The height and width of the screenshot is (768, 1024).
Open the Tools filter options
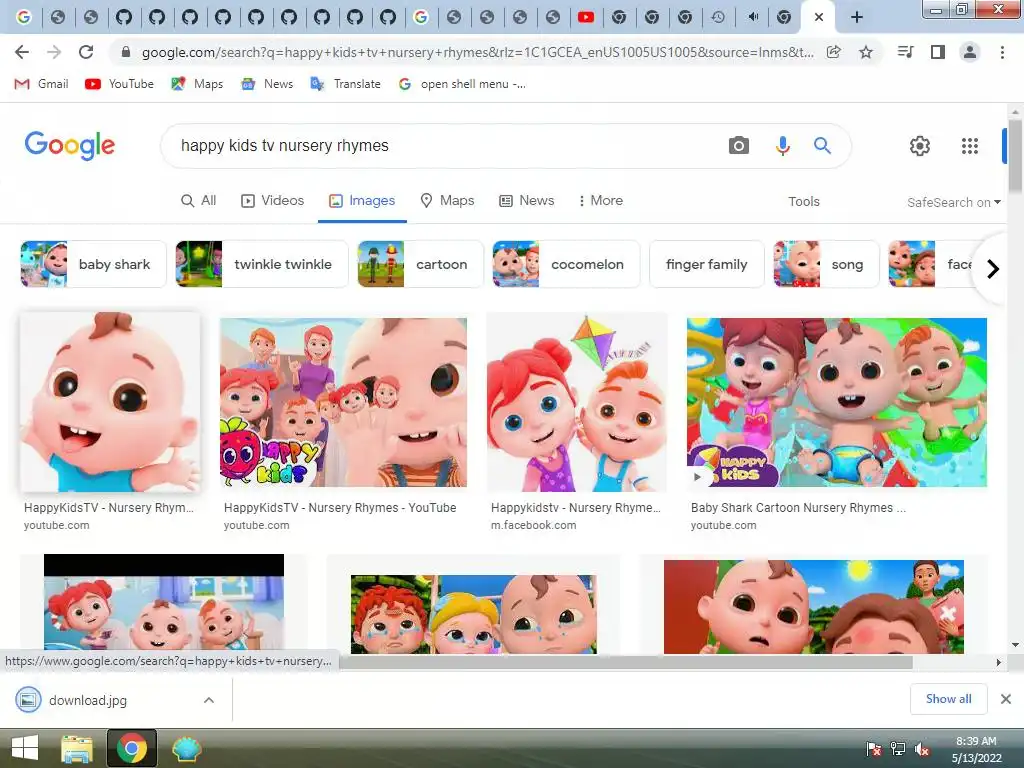click(x=803, y=201)
